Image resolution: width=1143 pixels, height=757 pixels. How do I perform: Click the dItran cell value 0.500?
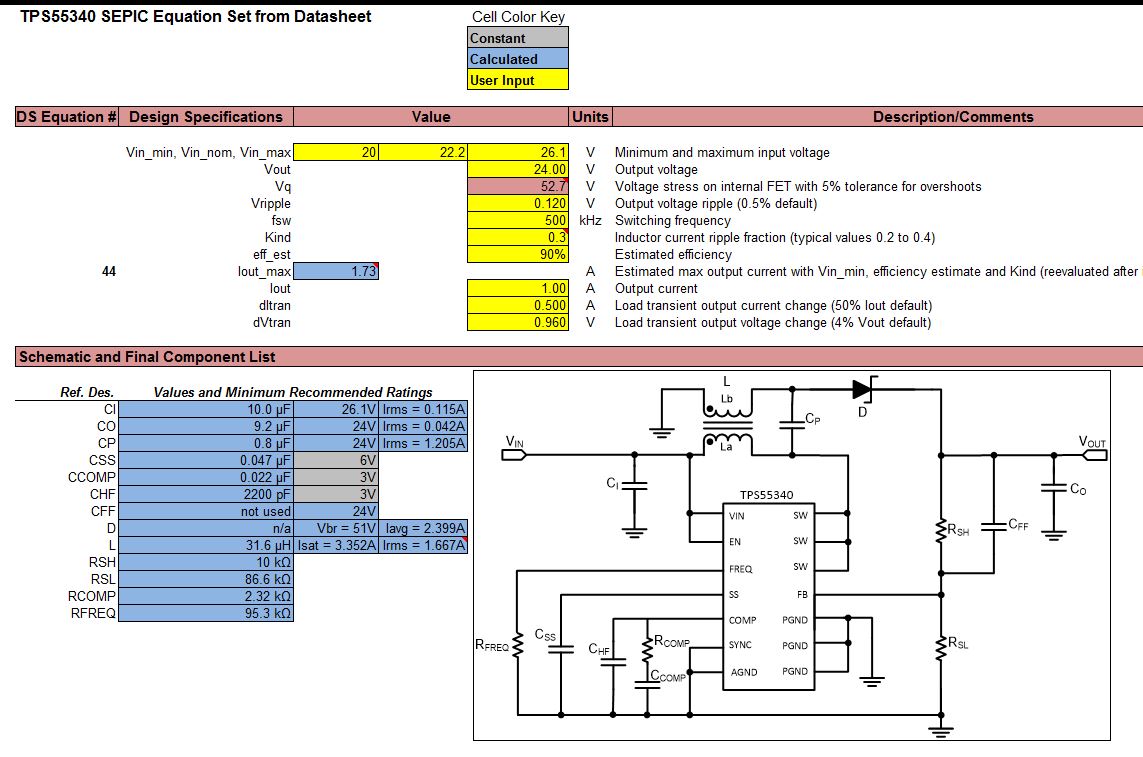point(518,305)
